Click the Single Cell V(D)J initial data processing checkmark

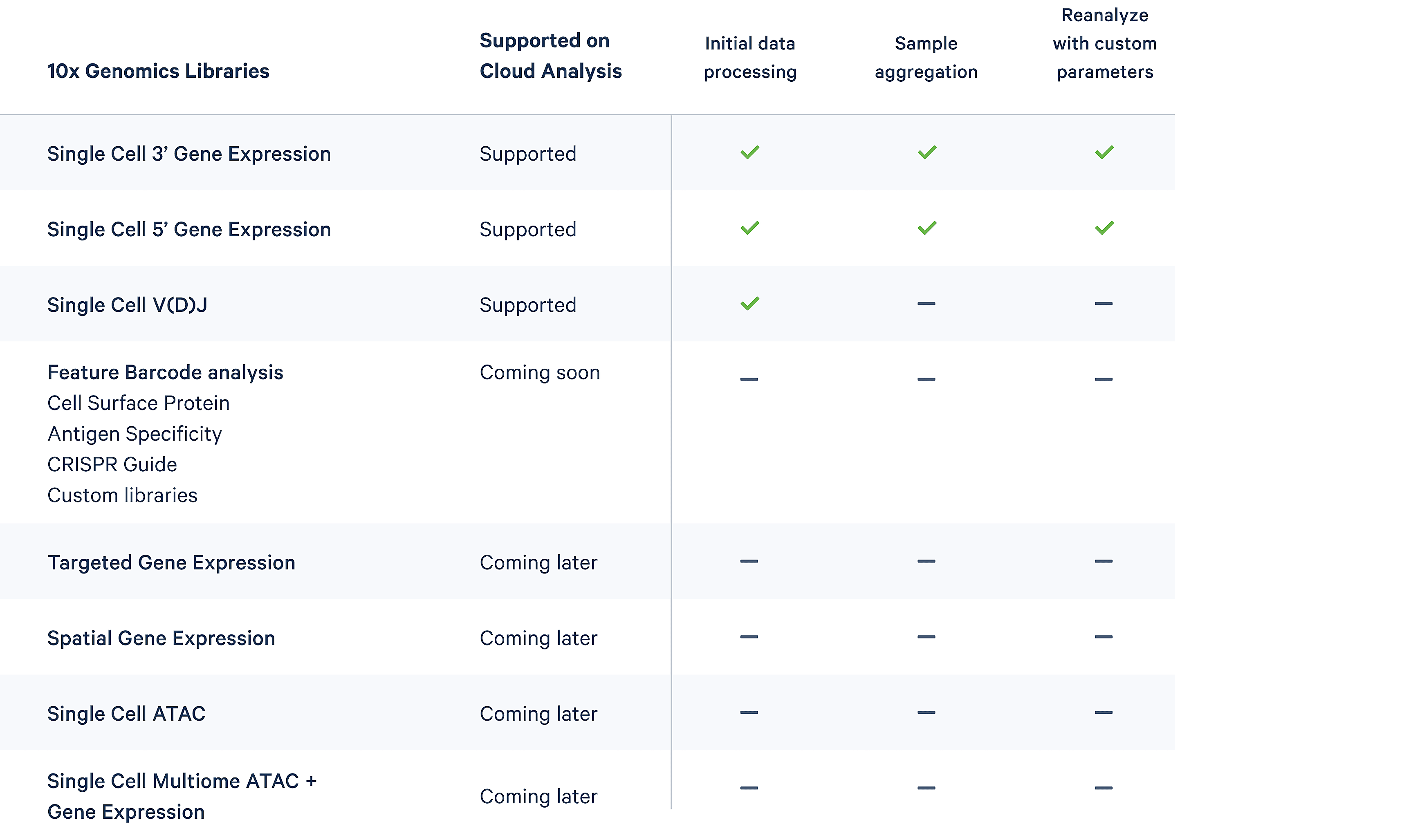point(750,304)
